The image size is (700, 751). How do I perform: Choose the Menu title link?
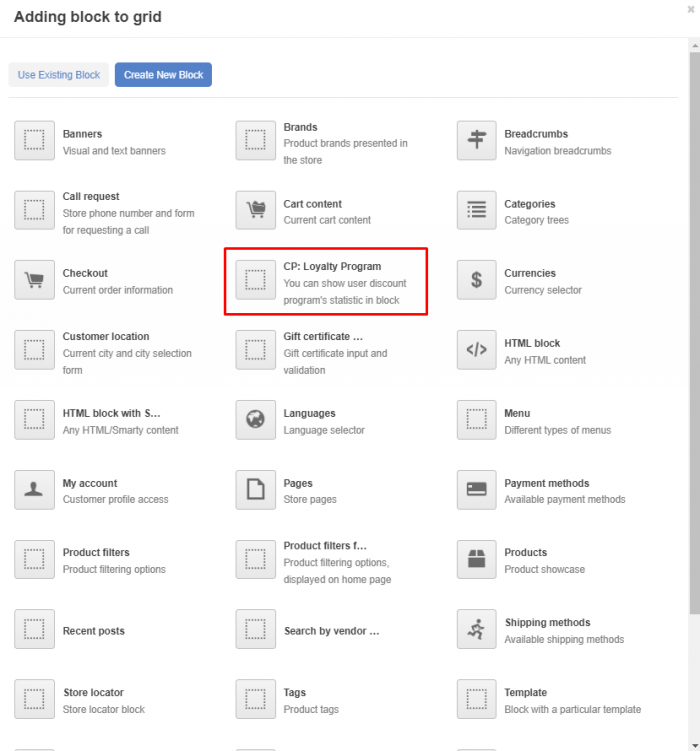(517, 413)
